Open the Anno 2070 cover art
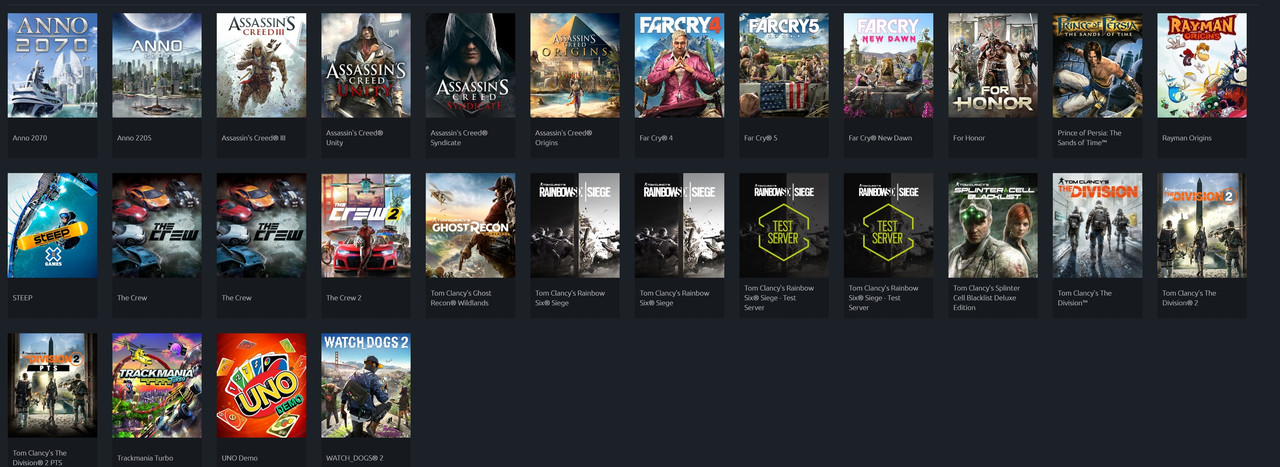Viewport: 1280px width, 467px height. coord(53,65)
